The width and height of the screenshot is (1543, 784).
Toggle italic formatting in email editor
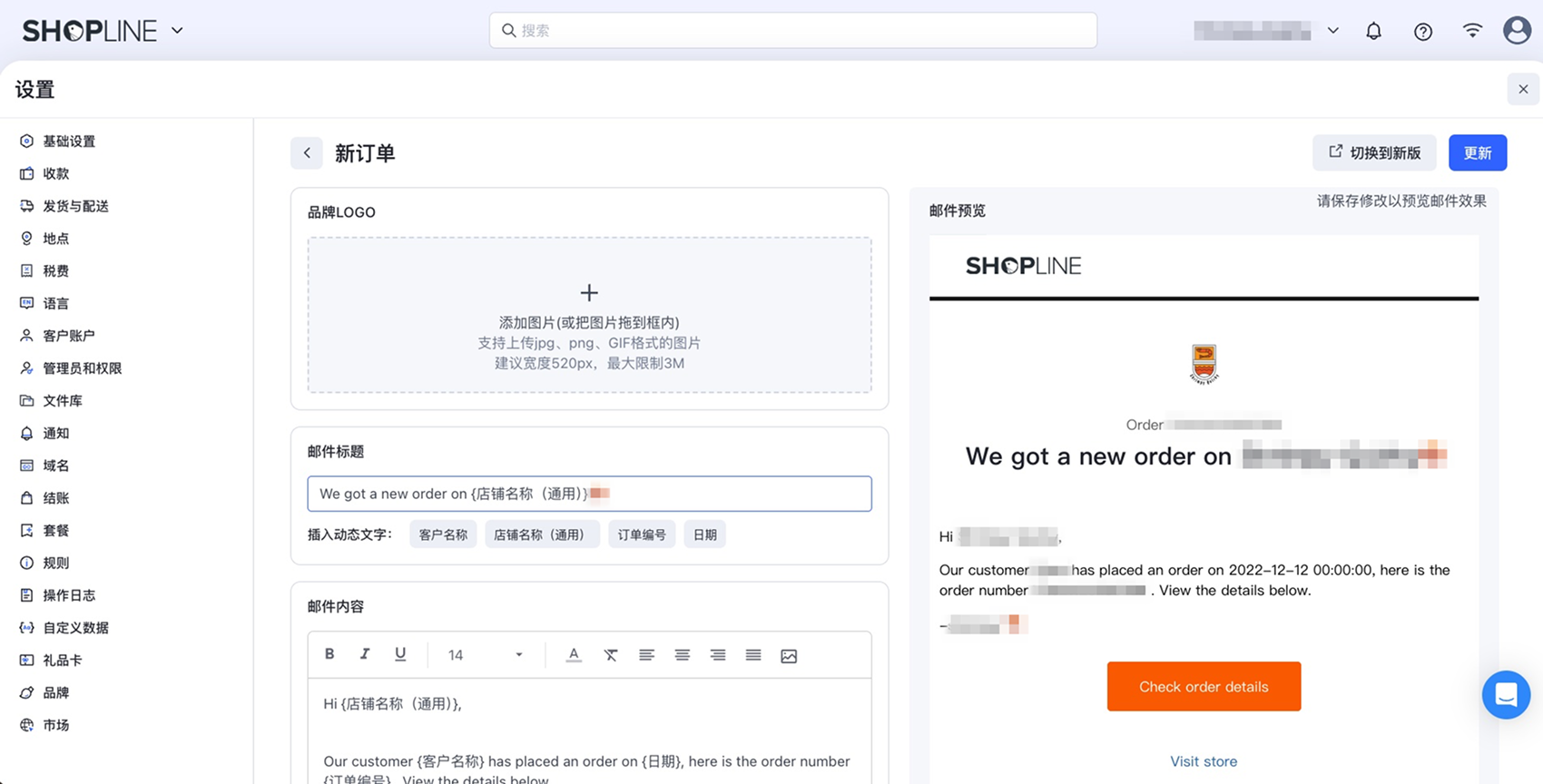[x=365, y=654]
